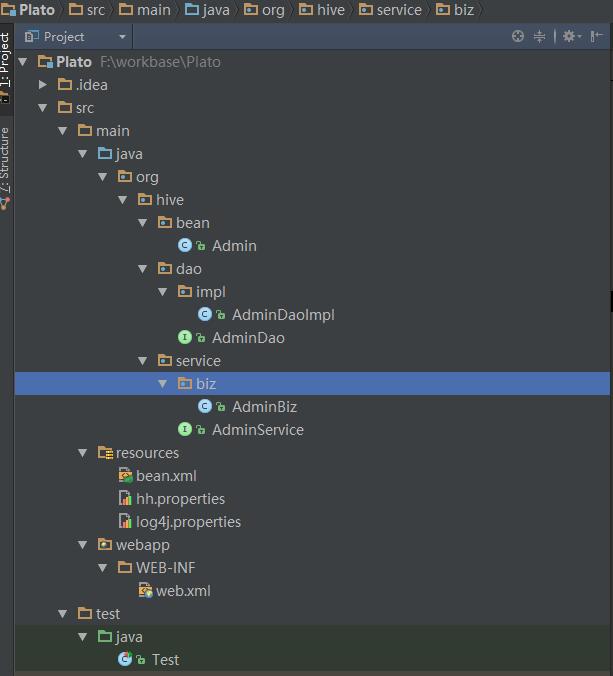The image size is (613, 676).
Task: Open the Project view dropdown arrow
Action: 122,37
